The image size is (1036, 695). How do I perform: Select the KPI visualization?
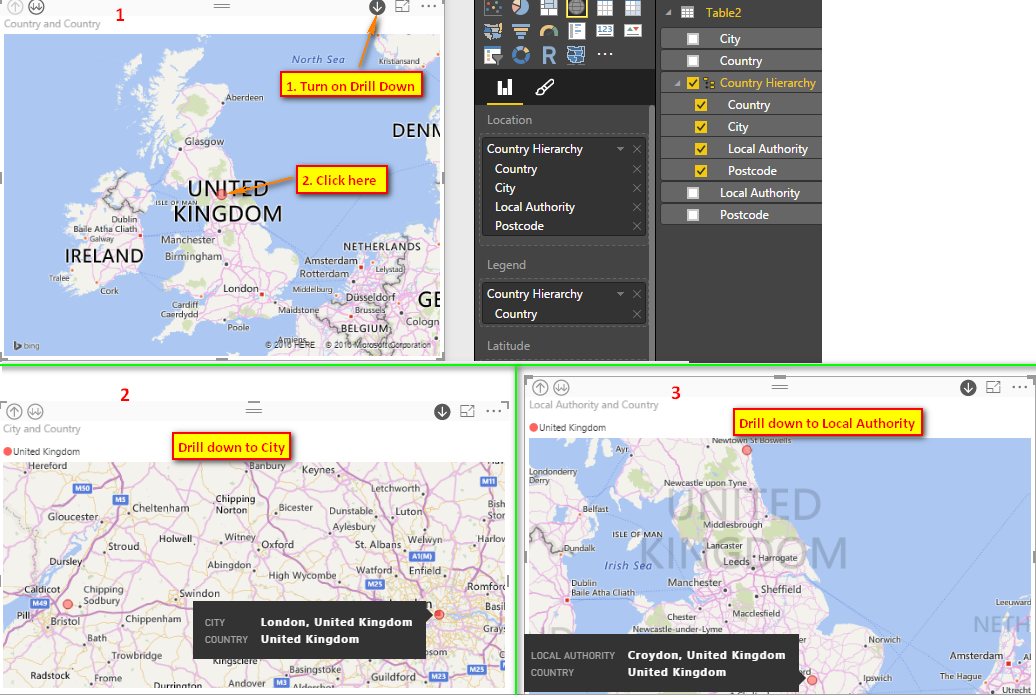pyautogui.click(x=632, y=31)
